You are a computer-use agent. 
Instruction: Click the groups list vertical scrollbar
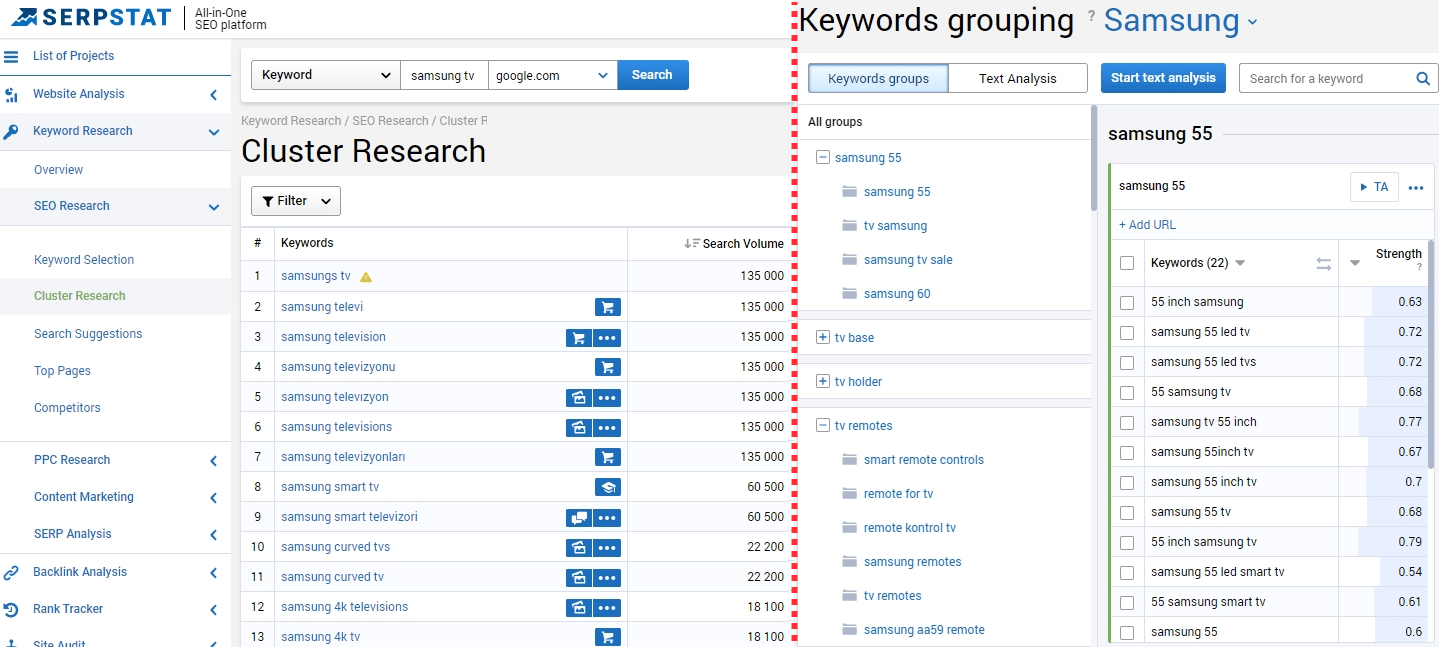[1094, 158]
